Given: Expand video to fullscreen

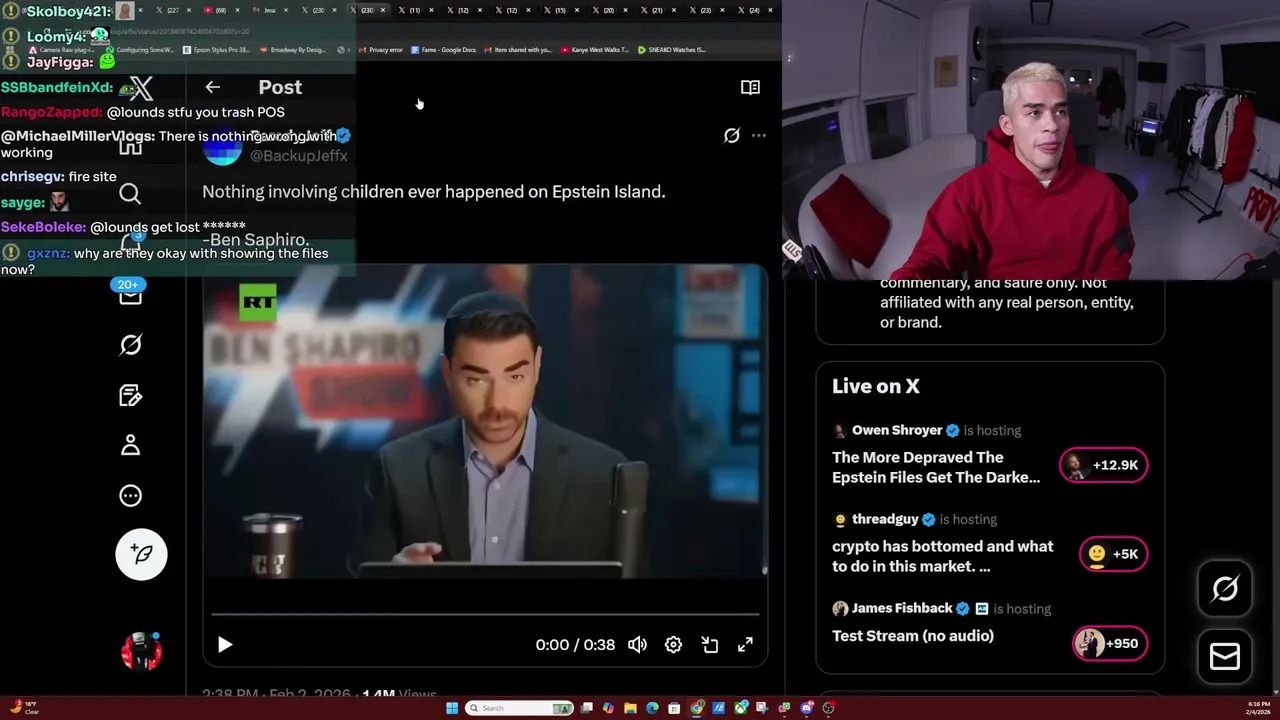Looking at the screenshot, I should pyautogui.click(x=745, y=645).
